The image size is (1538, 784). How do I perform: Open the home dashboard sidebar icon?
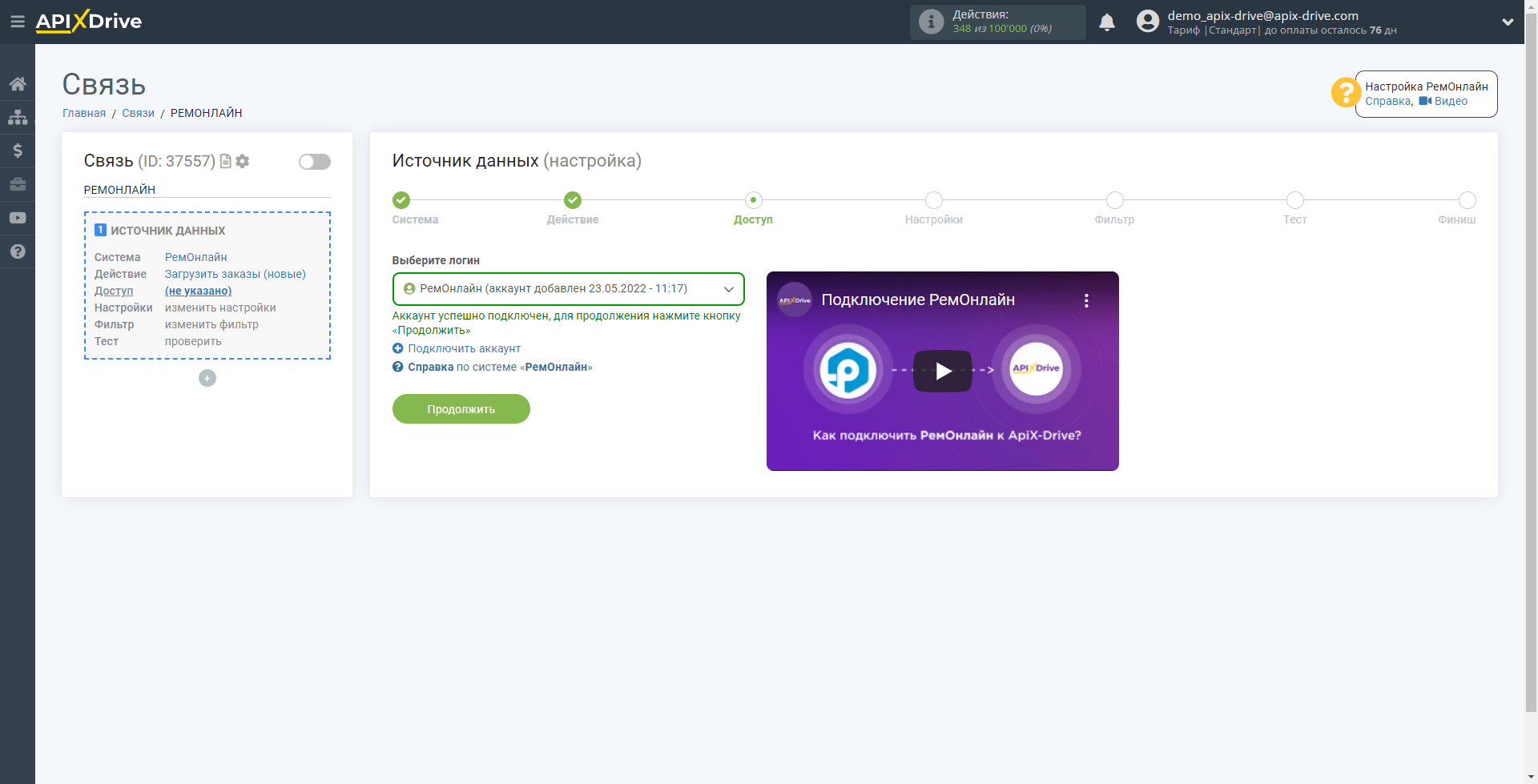click(18, 84)
